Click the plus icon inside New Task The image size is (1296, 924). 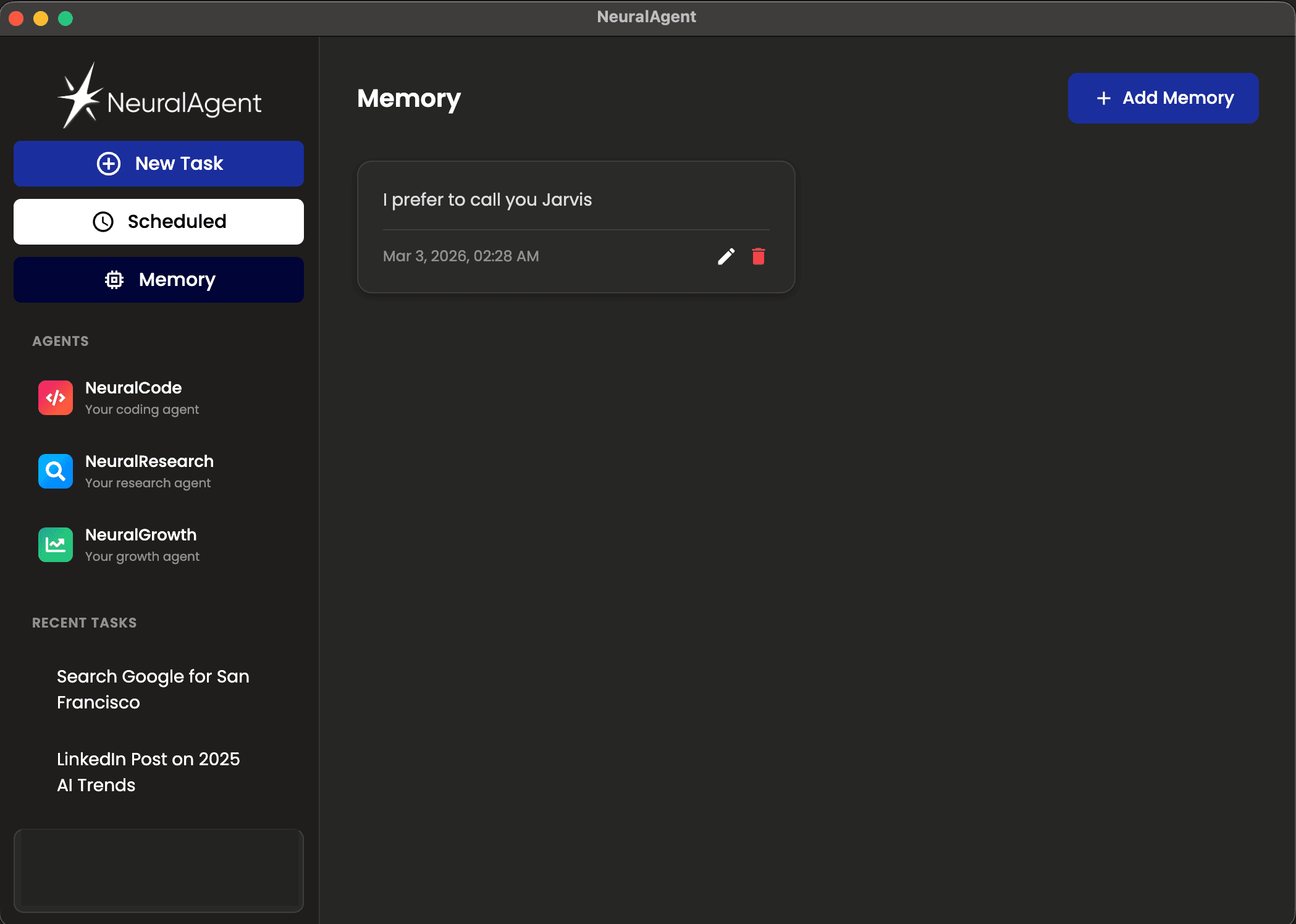[x=109, y=163]
